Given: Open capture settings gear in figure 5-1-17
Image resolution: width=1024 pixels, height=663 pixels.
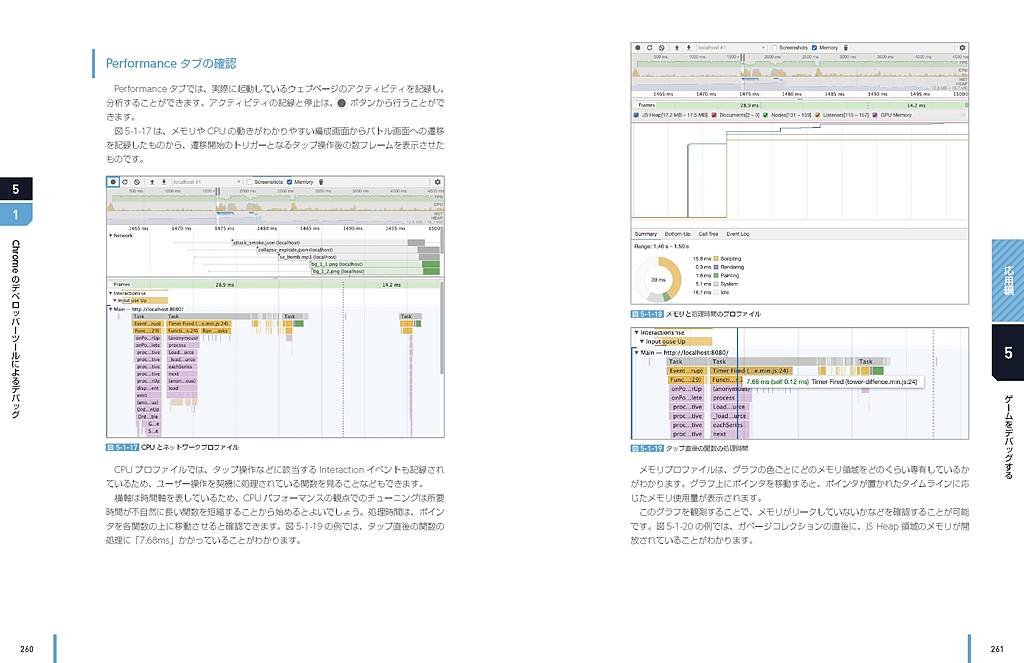Looking at the screenshot, I should 438,182.
